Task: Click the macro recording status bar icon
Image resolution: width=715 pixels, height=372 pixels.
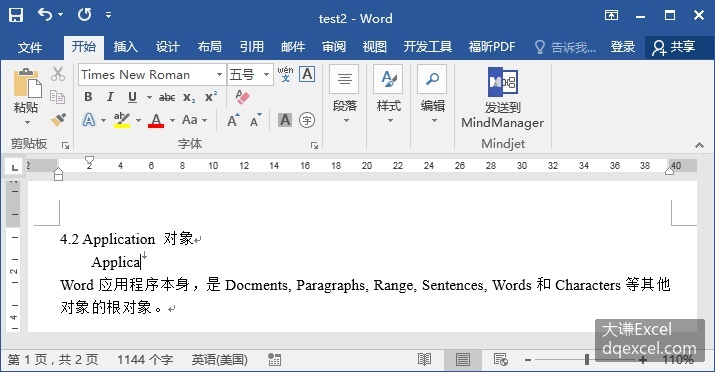Action: point(274,360)
